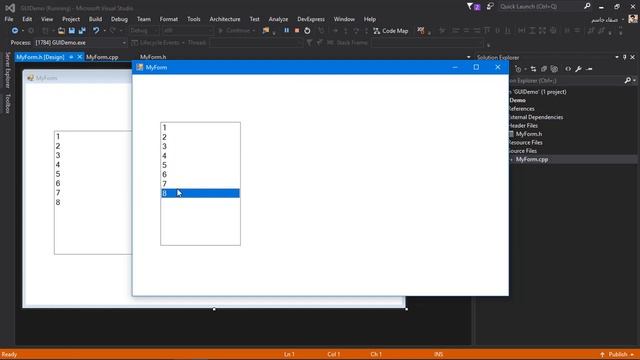The width and height of the screenshot is (640, 360).
Task: Open the Toolbox side tab
Action: coord(7,104)
